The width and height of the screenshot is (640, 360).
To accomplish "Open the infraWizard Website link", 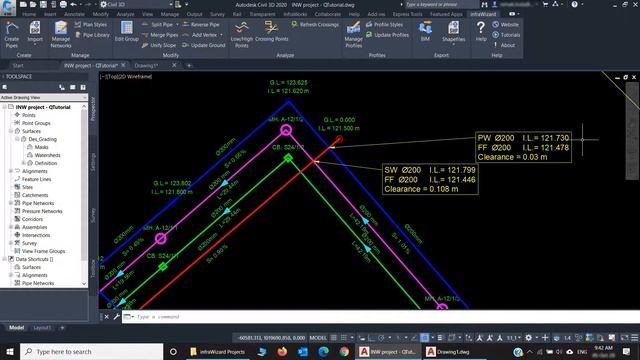I will coord(506,24).
